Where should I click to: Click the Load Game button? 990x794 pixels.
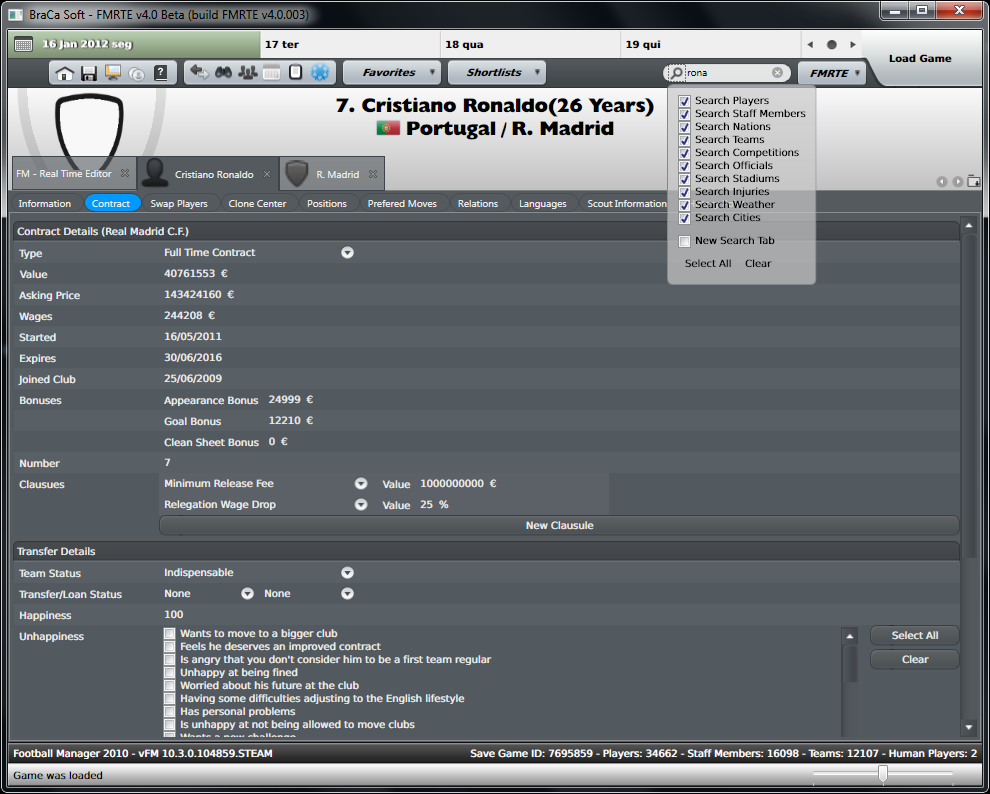(920, 59)
